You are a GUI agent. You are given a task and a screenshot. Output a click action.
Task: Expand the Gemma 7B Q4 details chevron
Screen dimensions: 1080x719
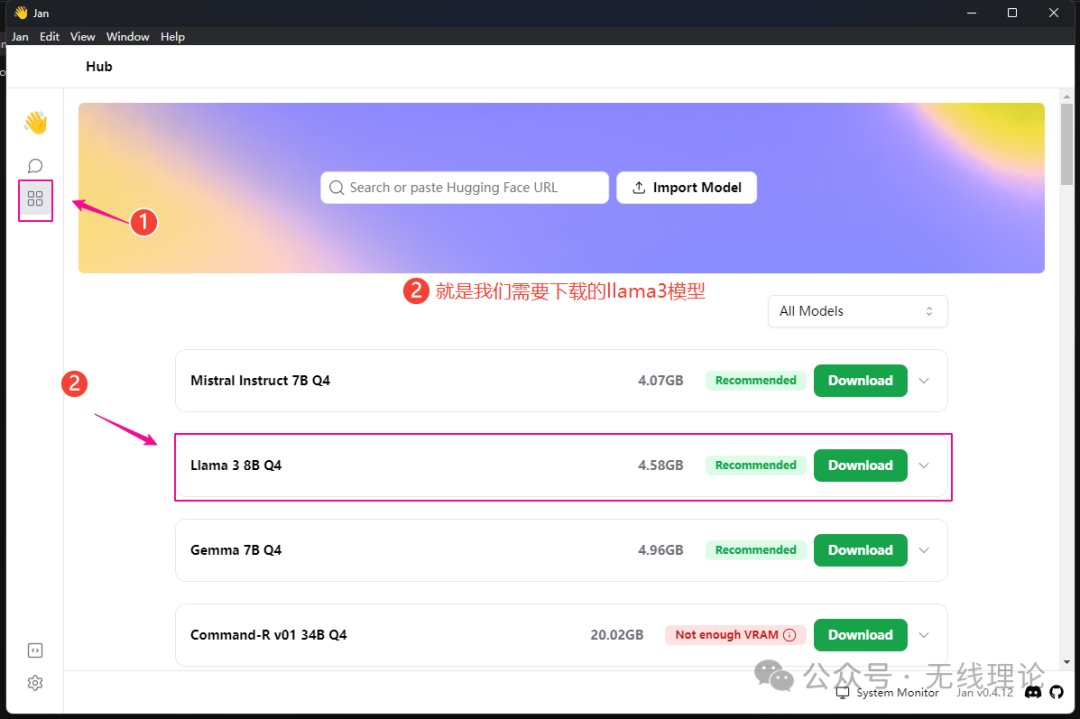coord(924,550)
